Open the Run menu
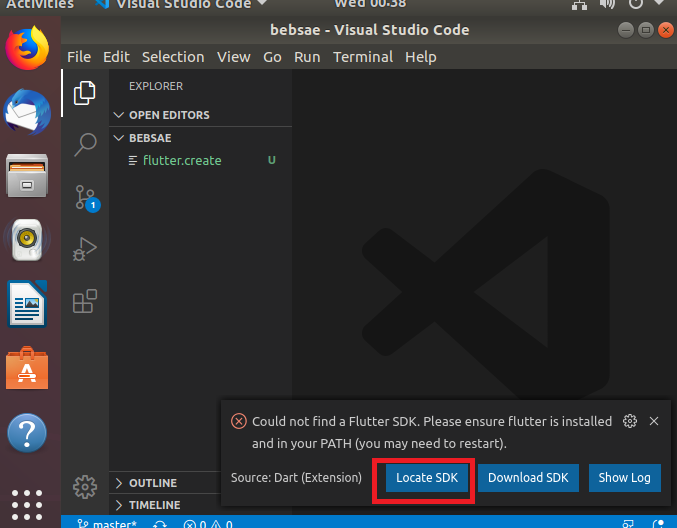The height and width of the screenshot is (528, 677). (x=307, y=57)
